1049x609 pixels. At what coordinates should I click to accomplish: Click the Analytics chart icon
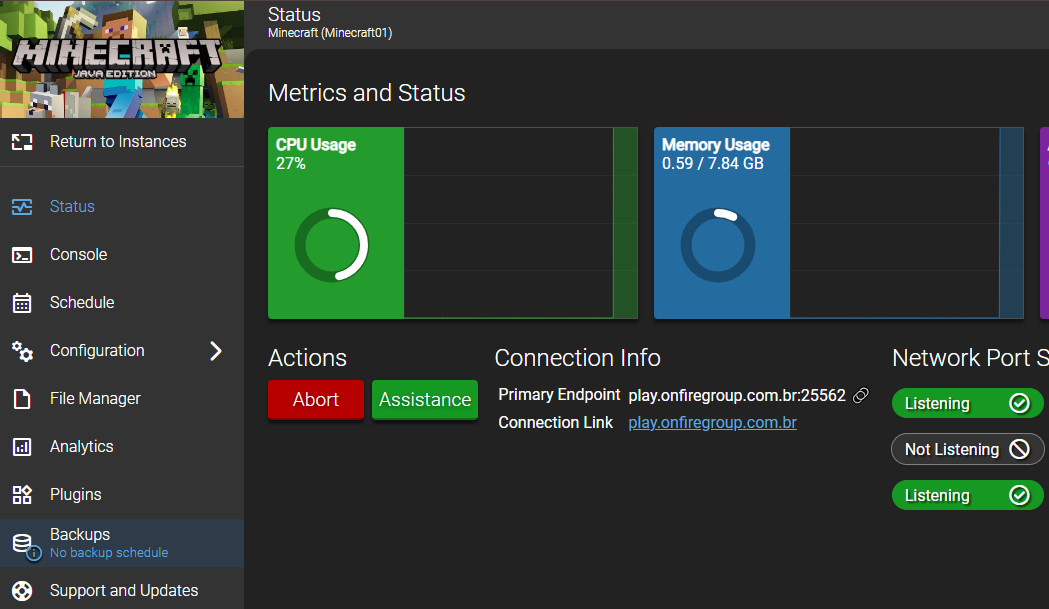[22, 447]
